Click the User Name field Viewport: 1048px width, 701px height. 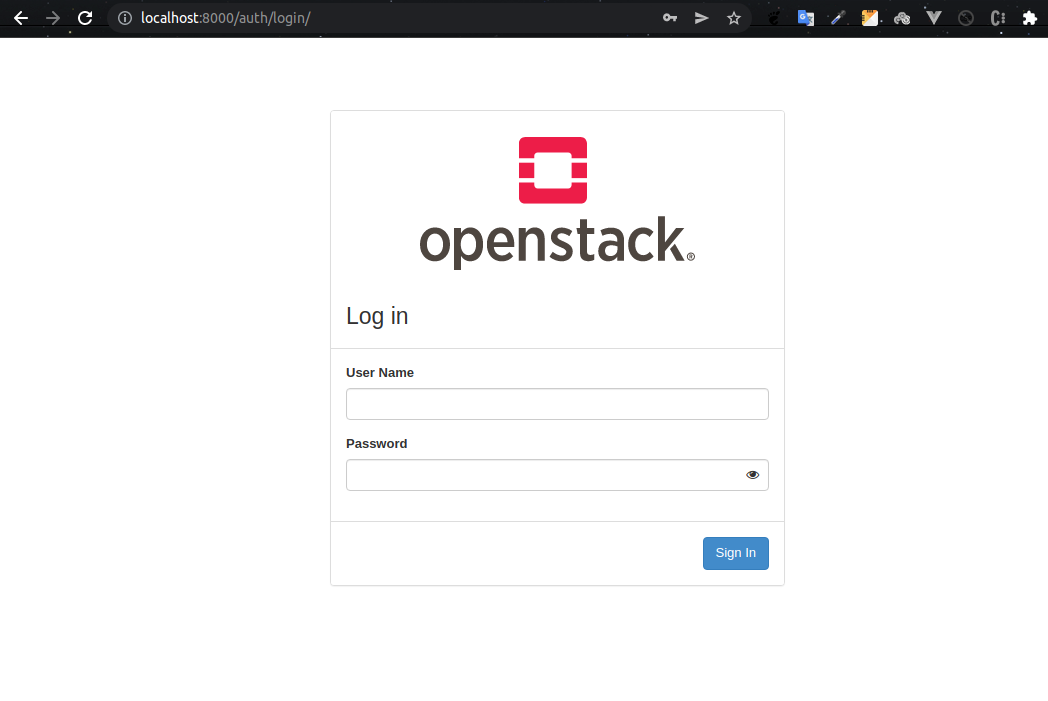click(557, 404)
